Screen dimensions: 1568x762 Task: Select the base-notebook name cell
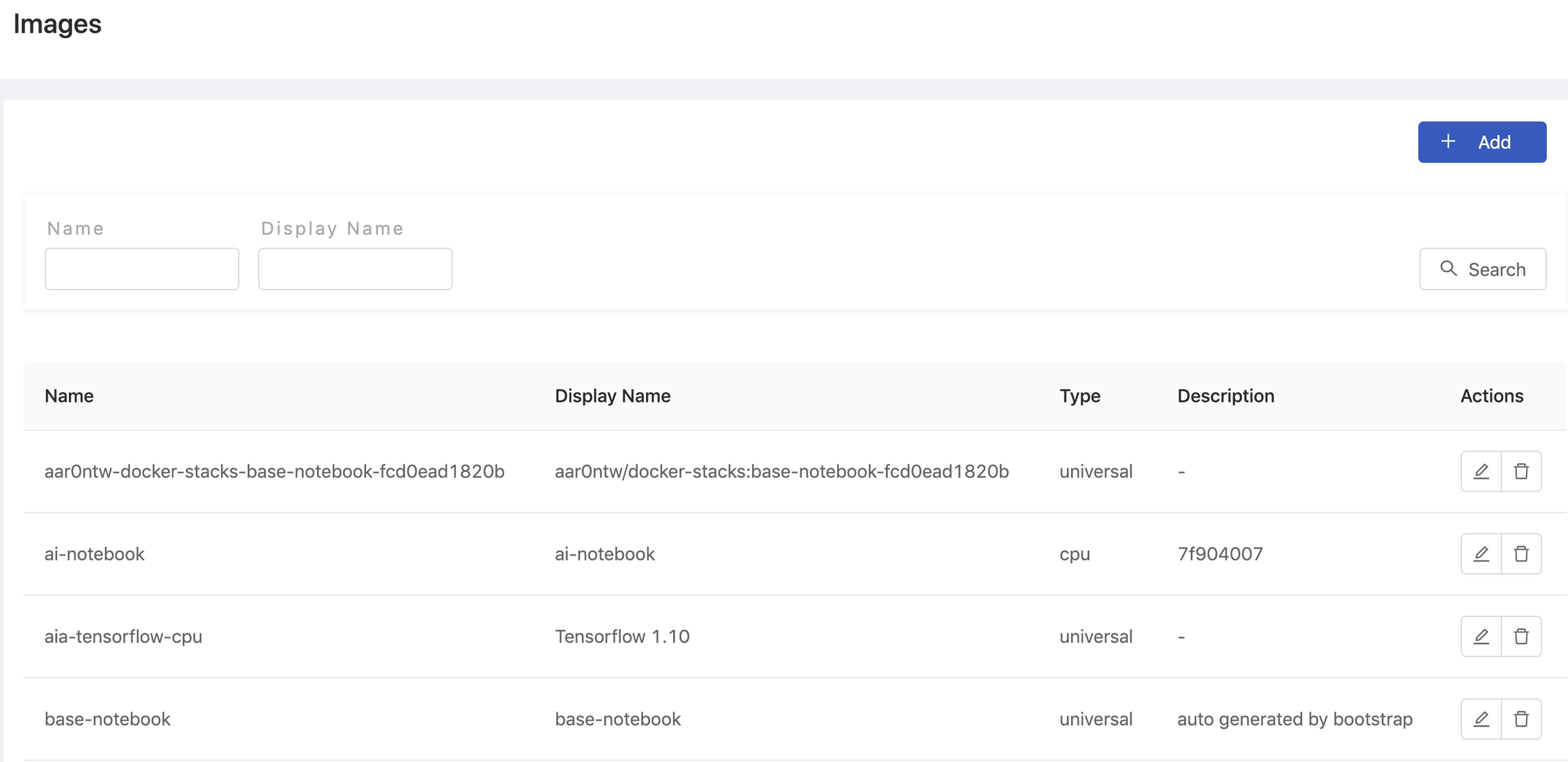click(107, 718)
